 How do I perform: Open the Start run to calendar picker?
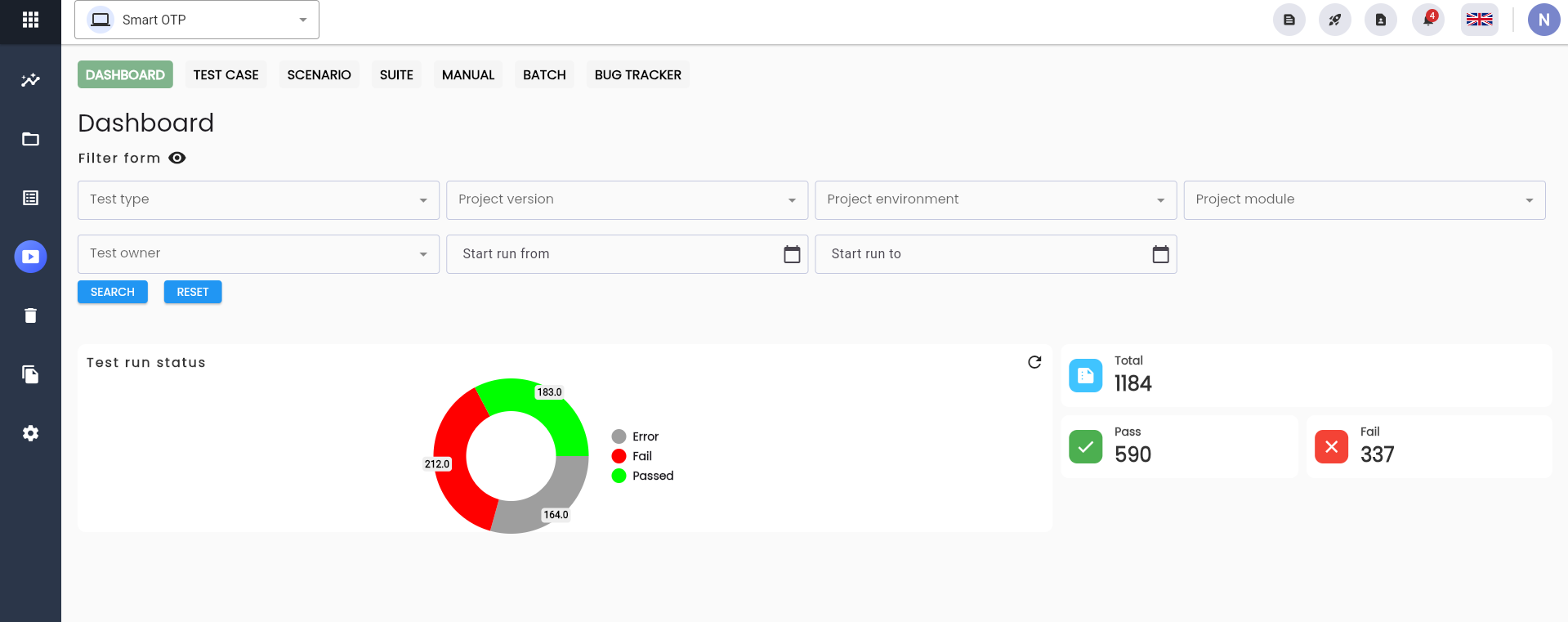(x=1160, y=254)
